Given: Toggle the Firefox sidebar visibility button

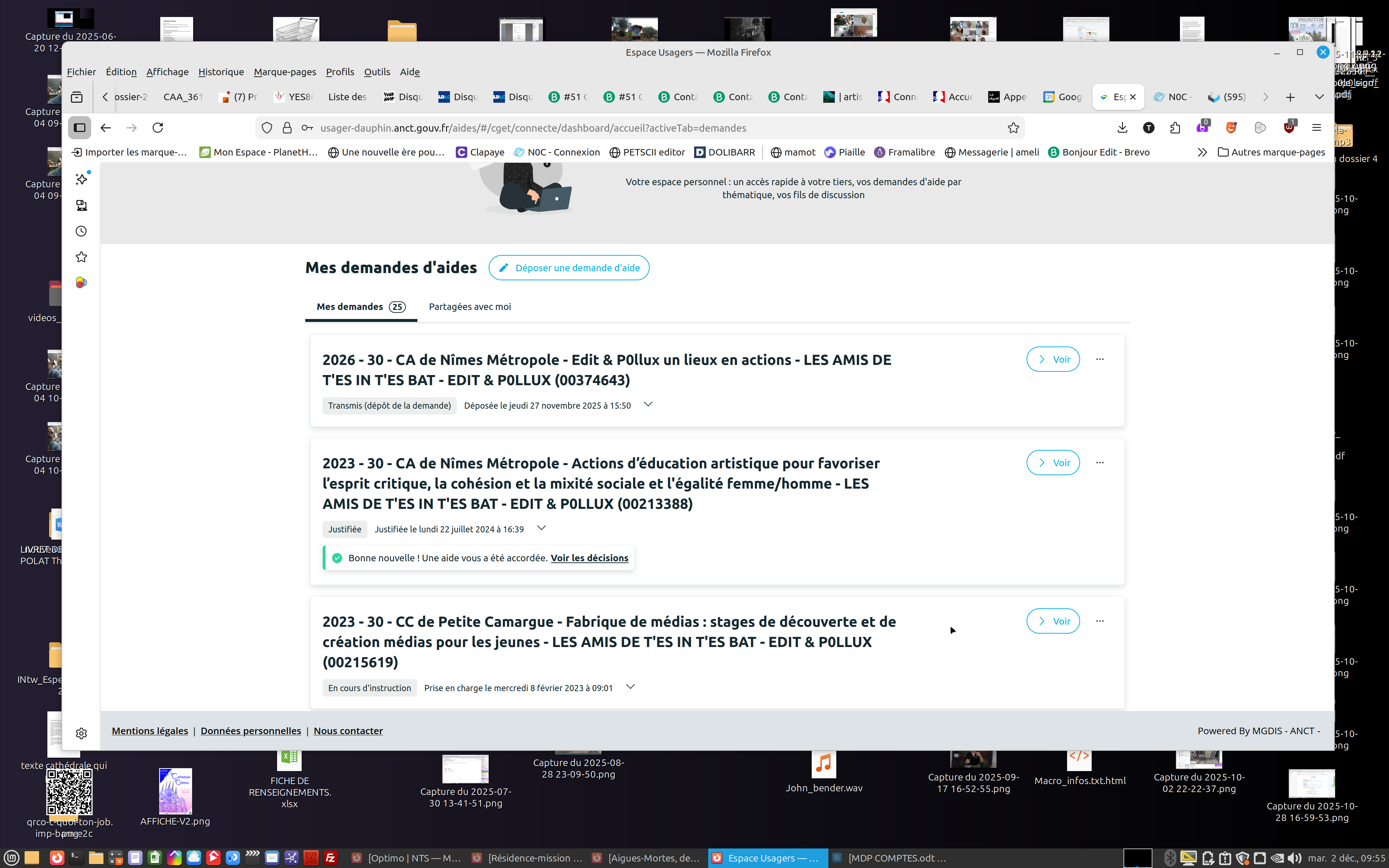Looking at the screenshot, I should coord(79,127).
